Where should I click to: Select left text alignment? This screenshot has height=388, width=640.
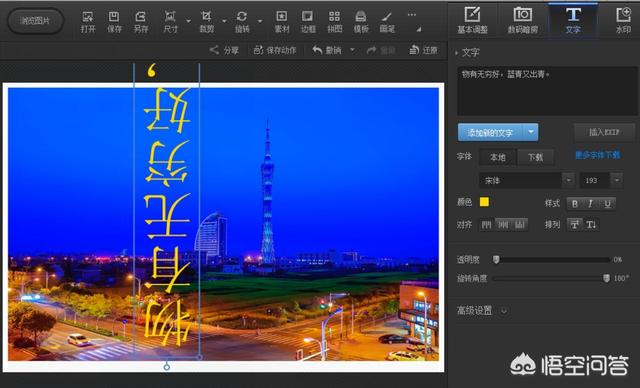pyautogui.click(x=486, y=224)
